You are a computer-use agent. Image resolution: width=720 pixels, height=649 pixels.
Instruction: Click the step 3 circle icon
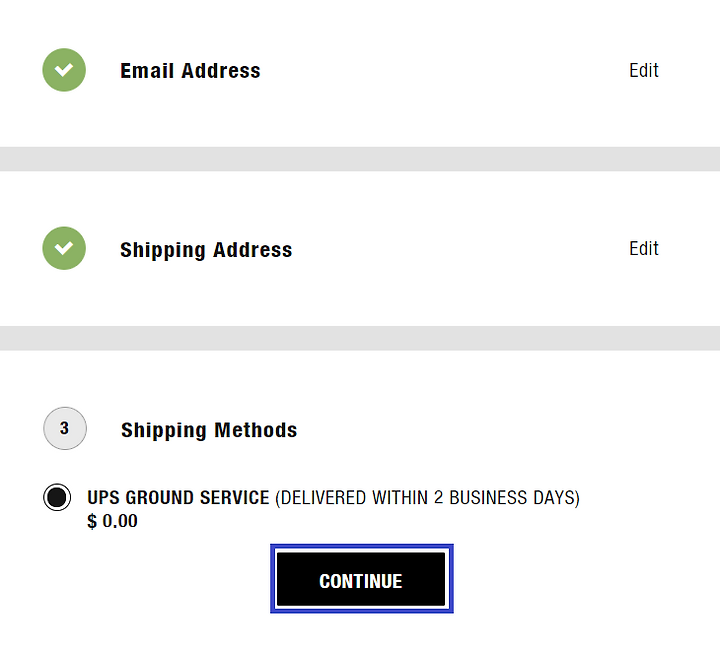pos(65,428)
